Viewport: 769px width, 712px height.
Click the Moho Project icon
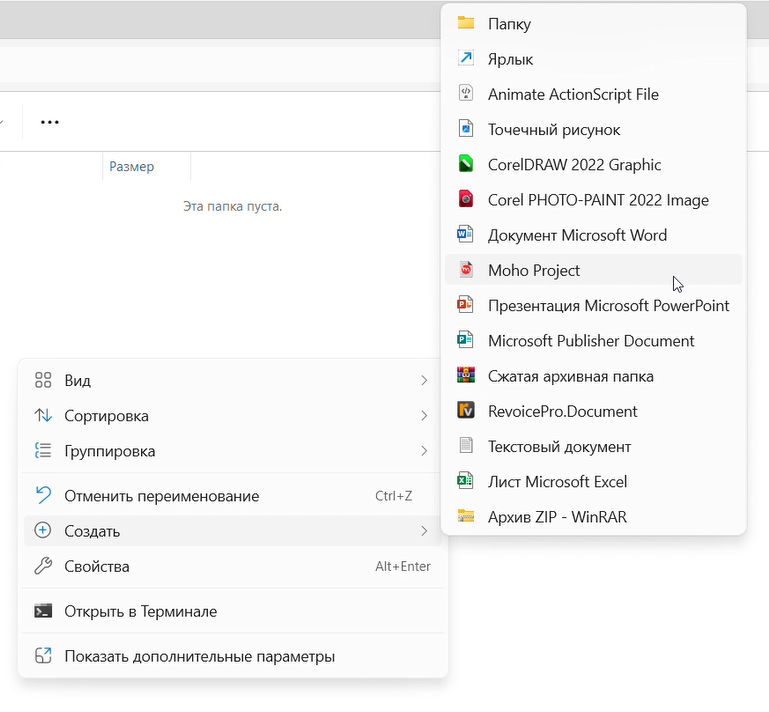pyautogui.click(x=465, y=270)
